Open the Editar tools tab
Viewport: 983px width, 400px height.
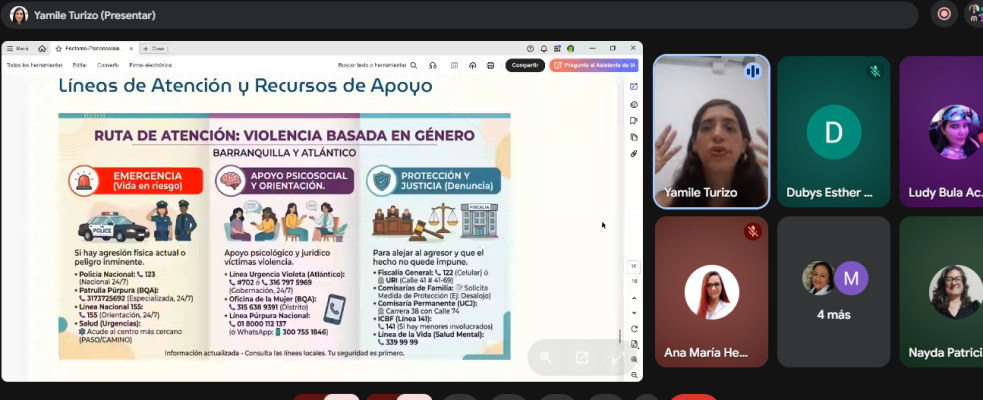80,65
